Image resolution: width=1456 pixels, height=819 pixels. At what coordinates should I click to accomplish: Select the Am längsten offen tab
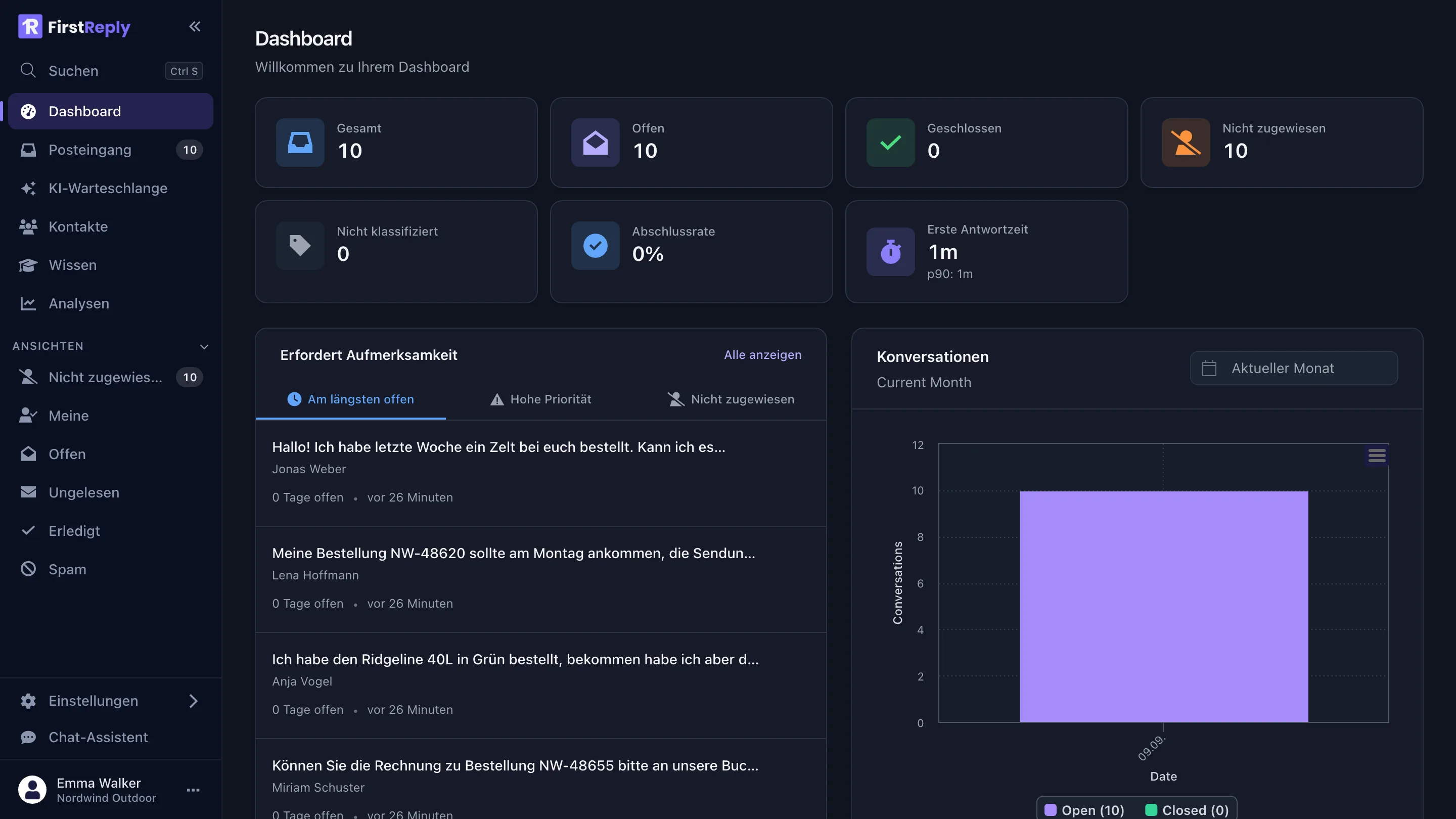[350, 399]
